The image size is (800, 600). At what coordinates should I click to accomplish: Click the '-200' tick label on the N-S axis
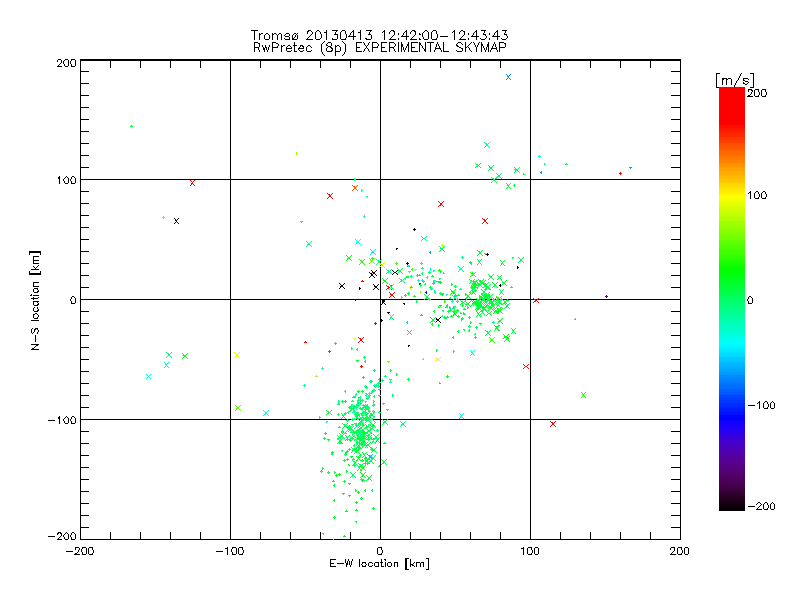point(62,536)
